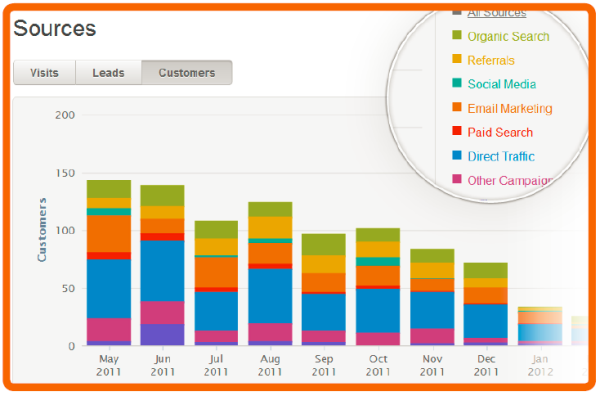Click the Email Marketing legend swatch
This screenshot has height=396, width=600.
[457, 107]
